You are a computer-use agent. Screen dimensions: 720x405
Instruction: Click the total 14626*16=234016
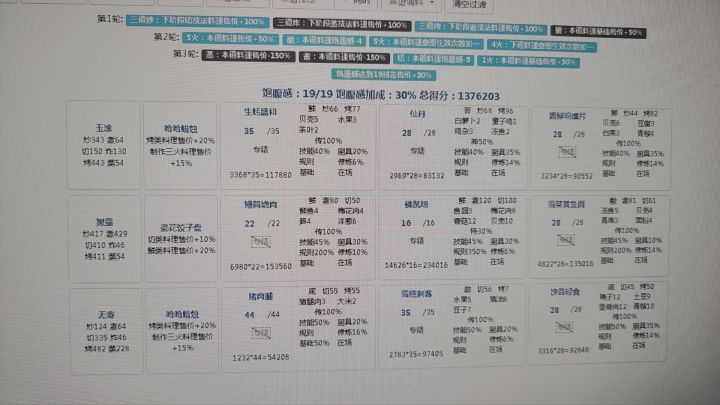point(416,265)
